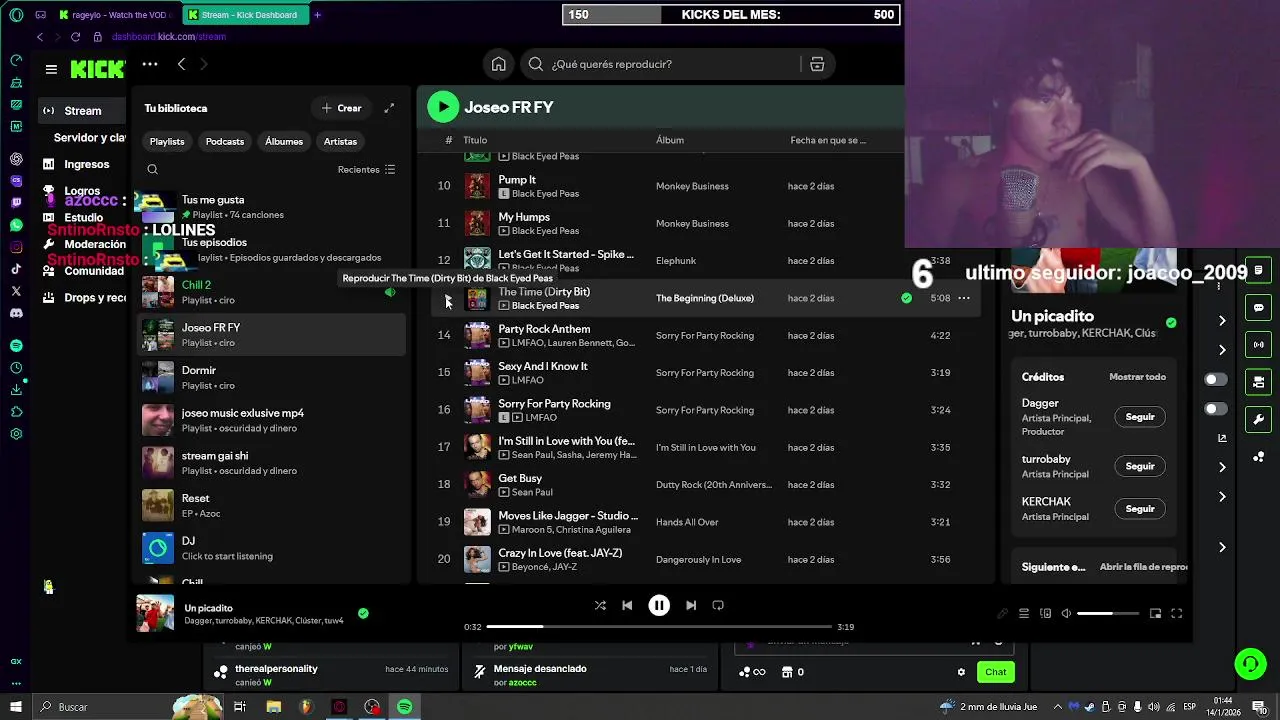The image size is (1280, 720).
Task: Open TikTok from the browser sidebar
Action: click(16, 269)
